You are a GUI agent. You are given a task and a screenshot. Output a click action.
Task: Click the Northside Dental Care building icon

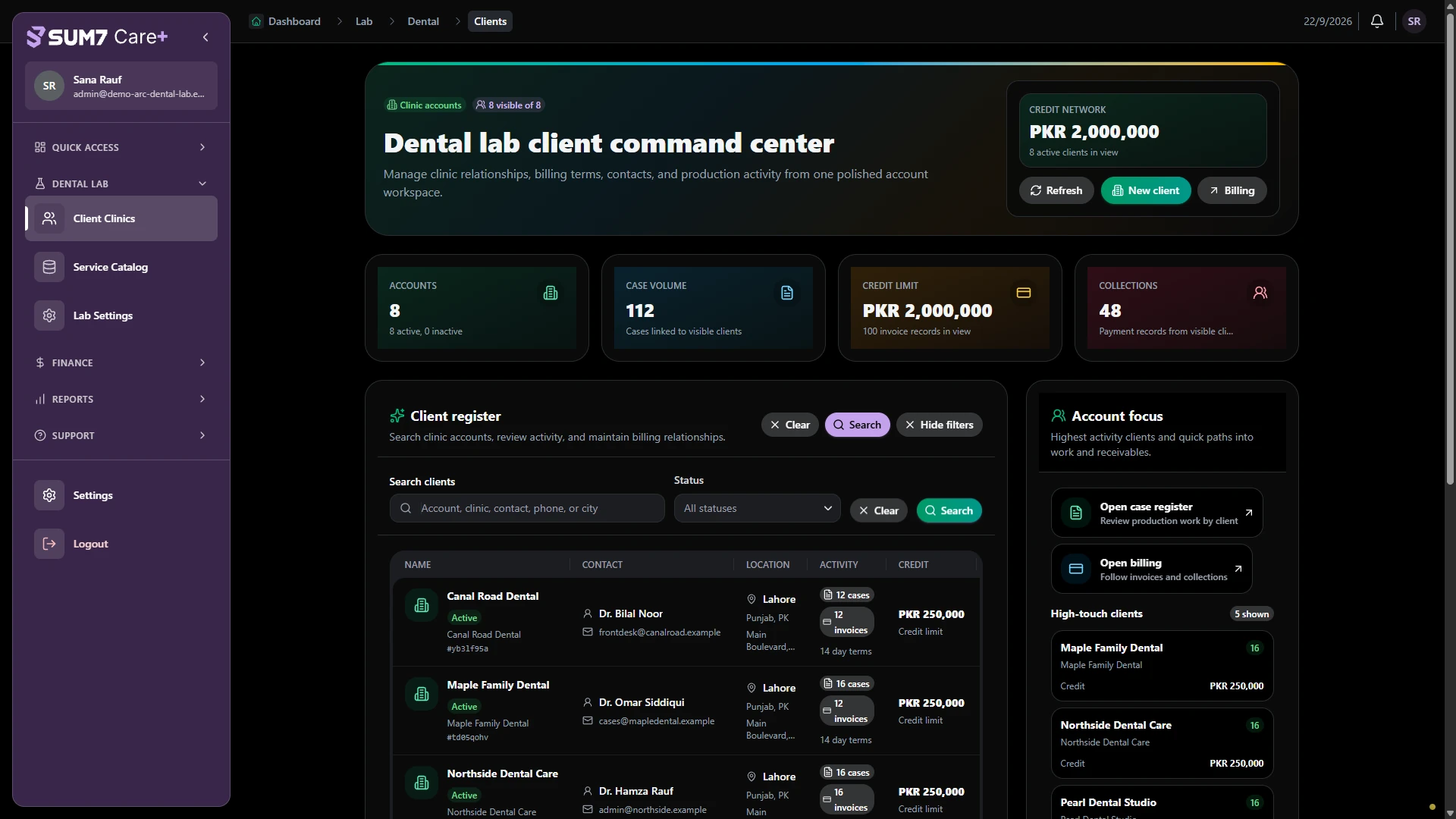pos(422,783)
